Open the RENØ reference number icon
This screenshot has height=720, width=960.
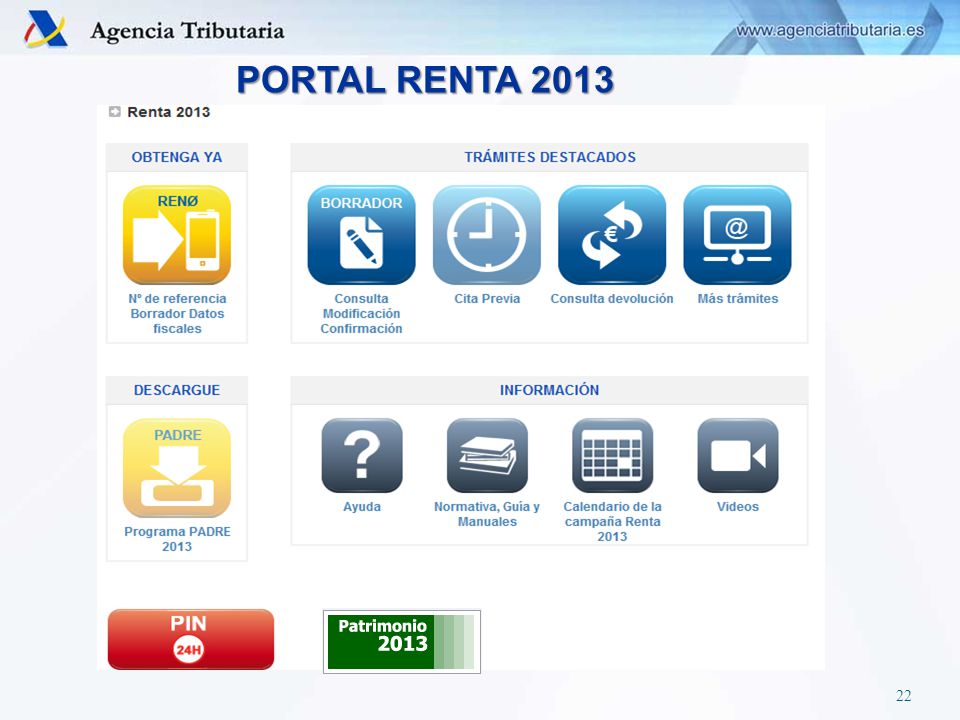[x=177, y=234]
